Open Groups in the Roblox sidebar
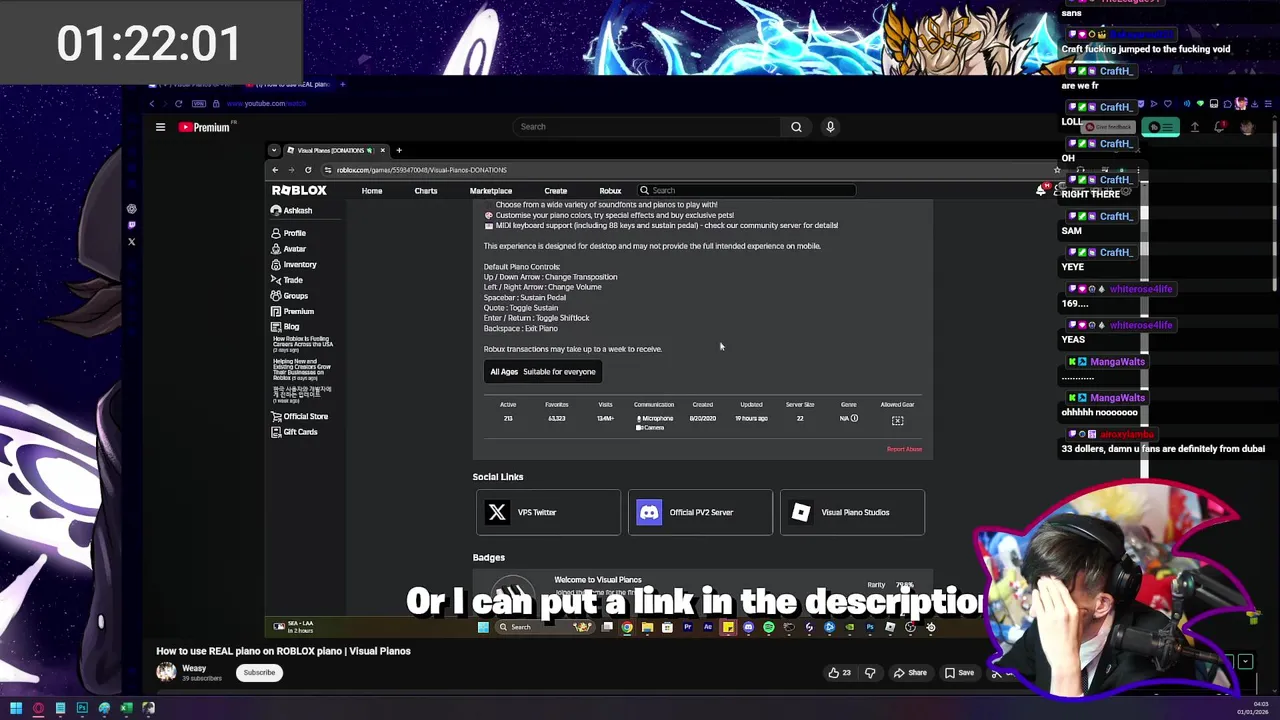The width and height of the screenshot is (1280, 720). pos(289,296)
